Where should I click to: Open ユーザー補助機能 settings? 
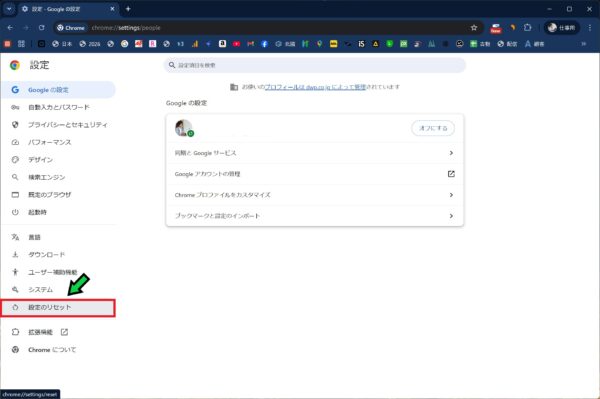coord(58,272)
